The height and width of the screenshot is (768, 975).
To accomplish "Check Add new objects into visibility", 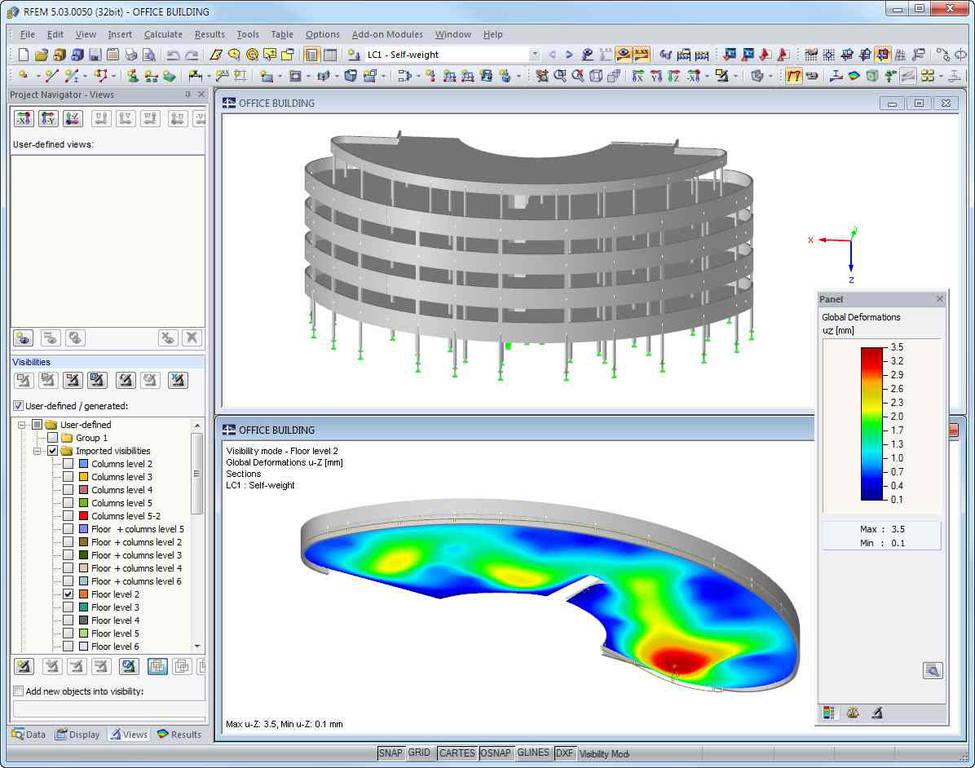I will [18, 691].
